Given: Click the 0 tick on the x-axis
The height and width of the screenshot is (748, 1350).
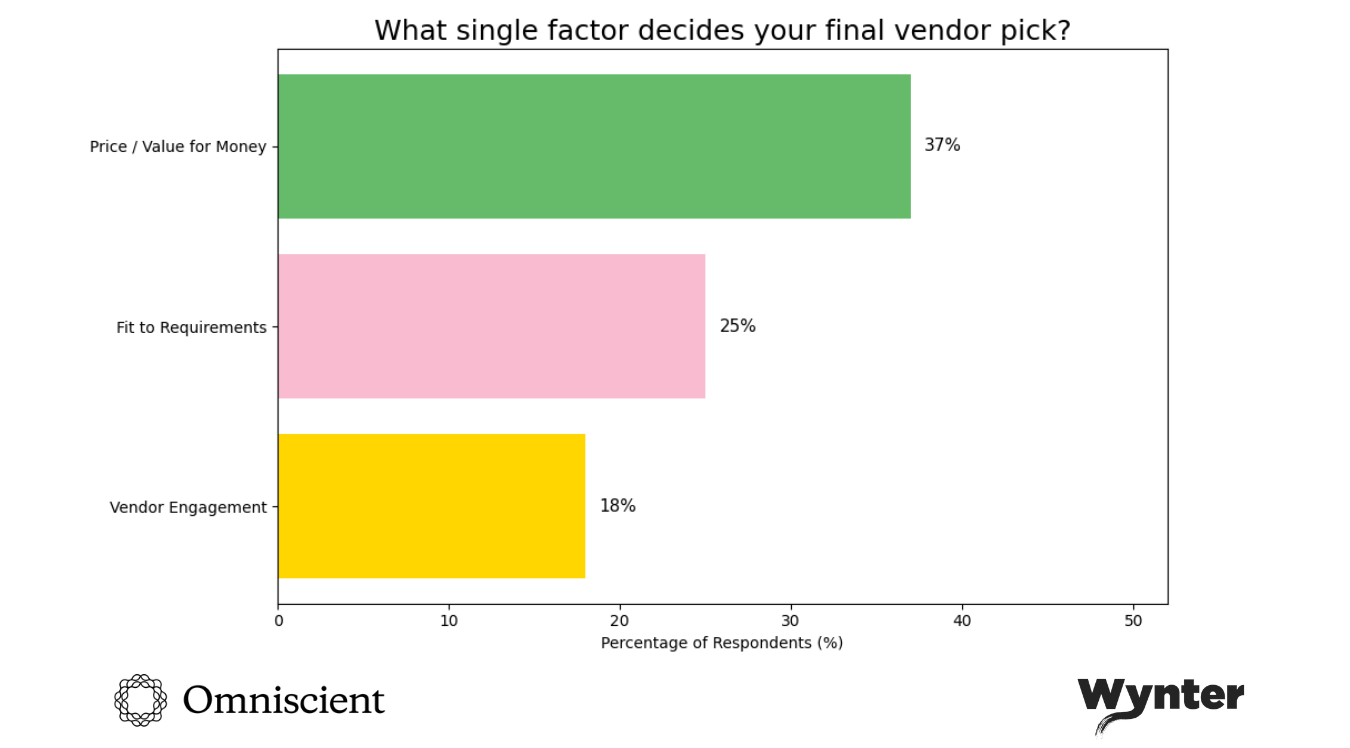Looking at the screenshot, I should (278, 621).
